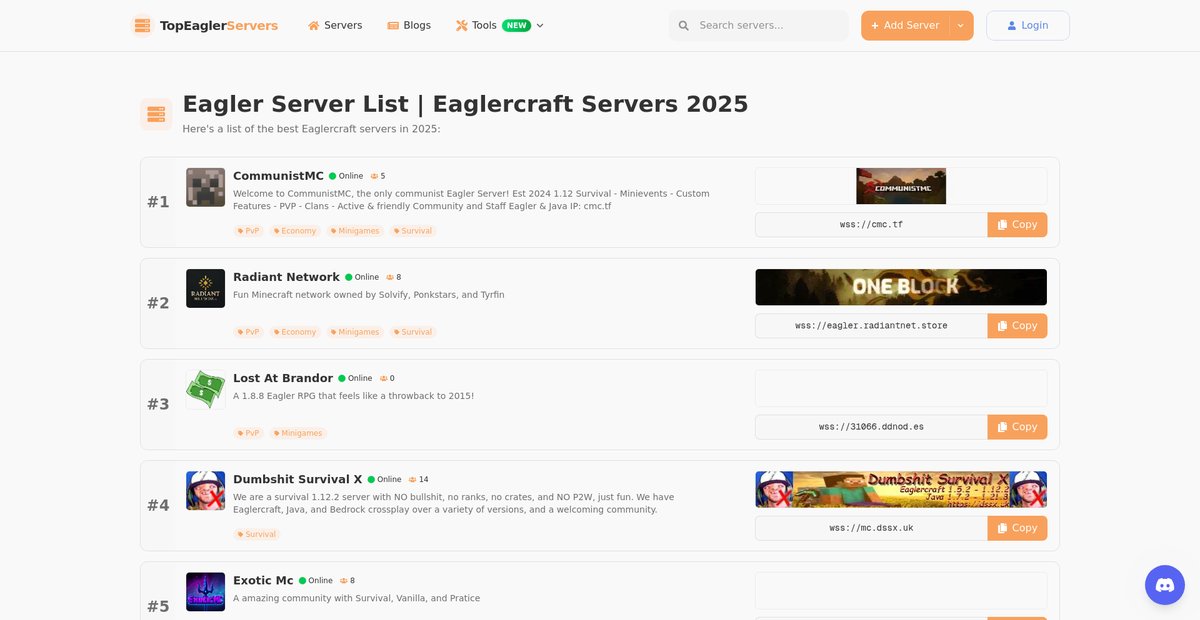The height and width of the screenshot is (620, 1200).
Task: Click the Lost At Brandor player count icon
Action: click(x=383, y=378)
